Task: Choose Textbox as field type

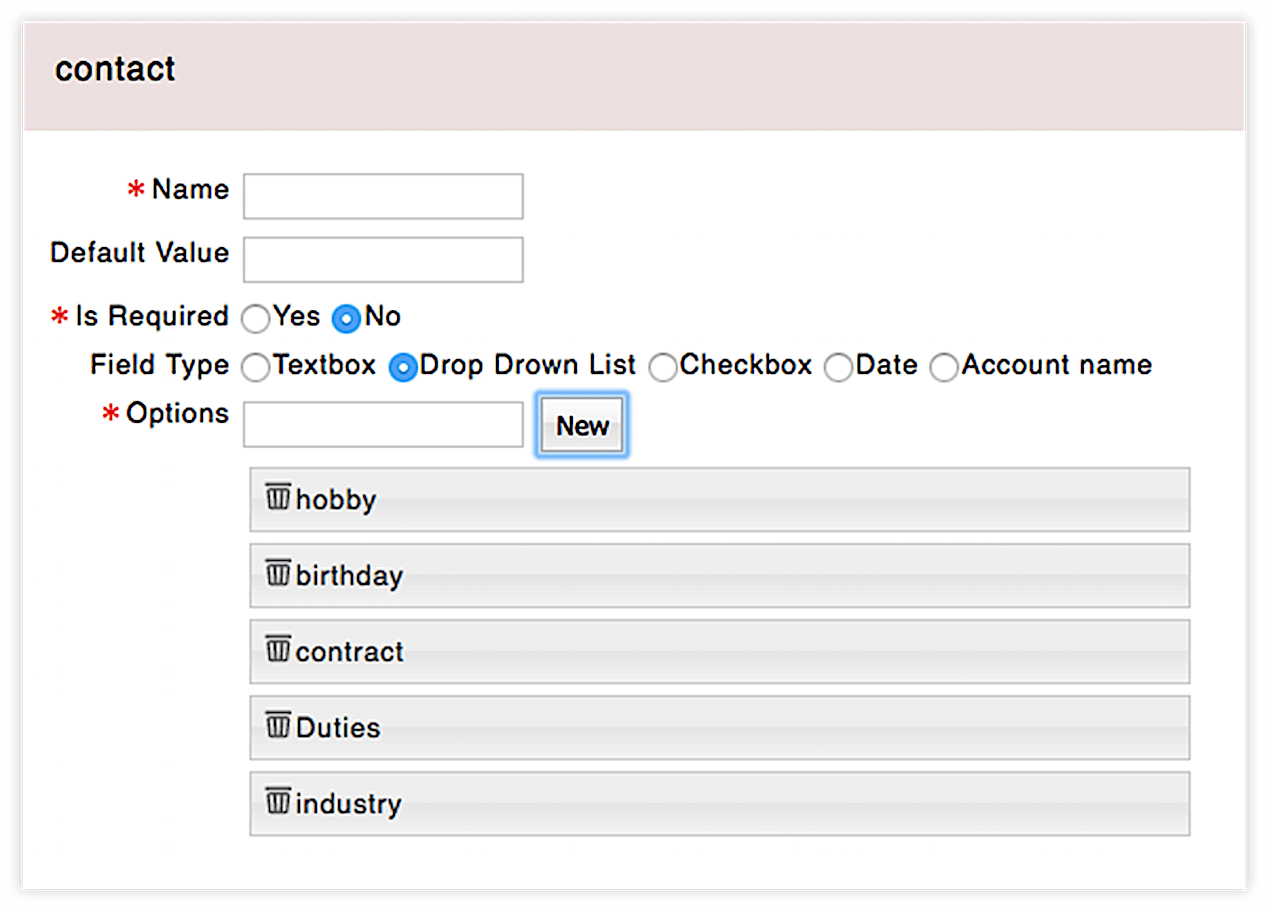Action: coord(257,368)
